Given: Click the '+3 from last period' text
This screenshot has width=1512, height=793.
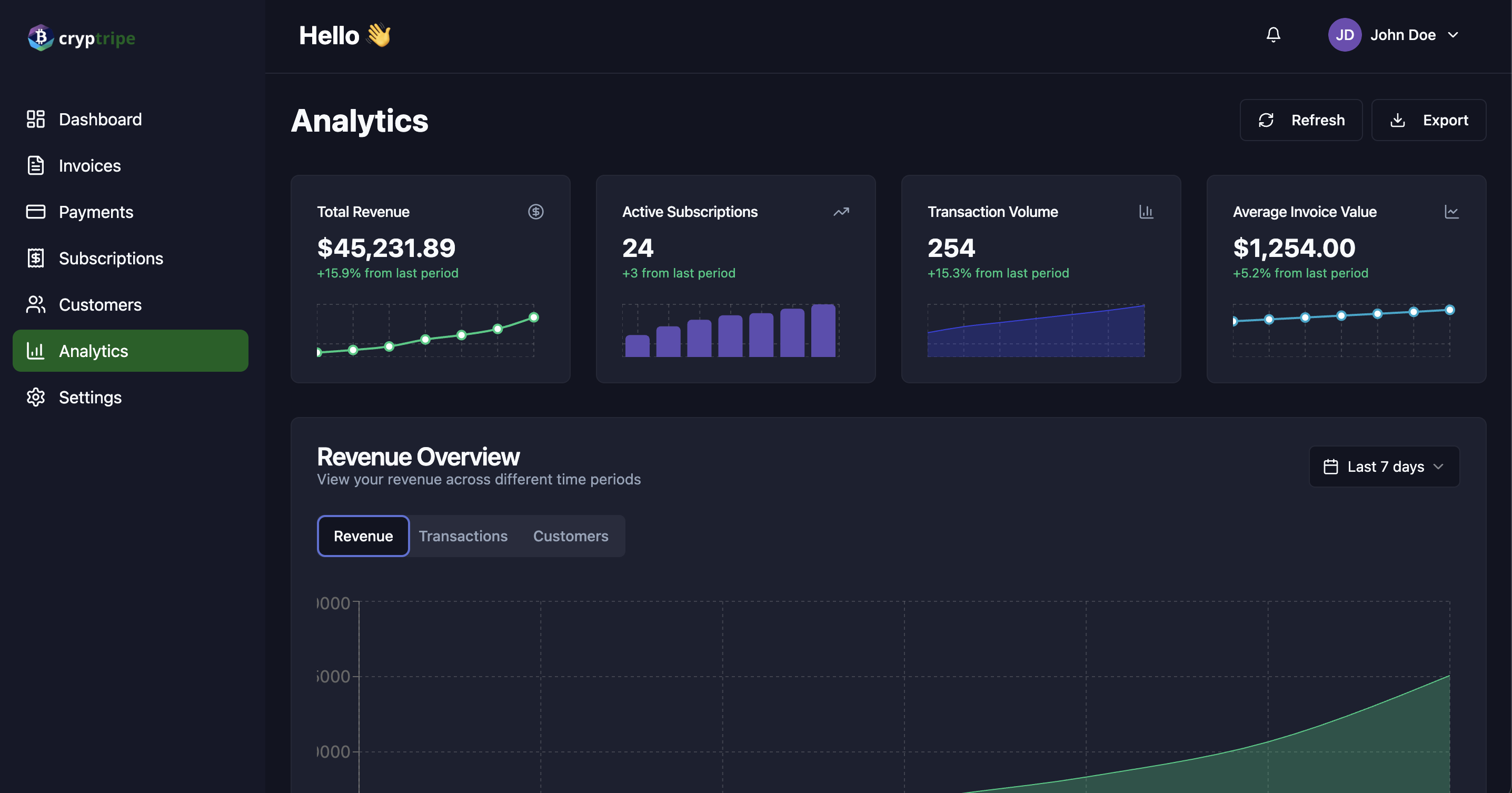Looking at the screenshot, I should point(679,273).
